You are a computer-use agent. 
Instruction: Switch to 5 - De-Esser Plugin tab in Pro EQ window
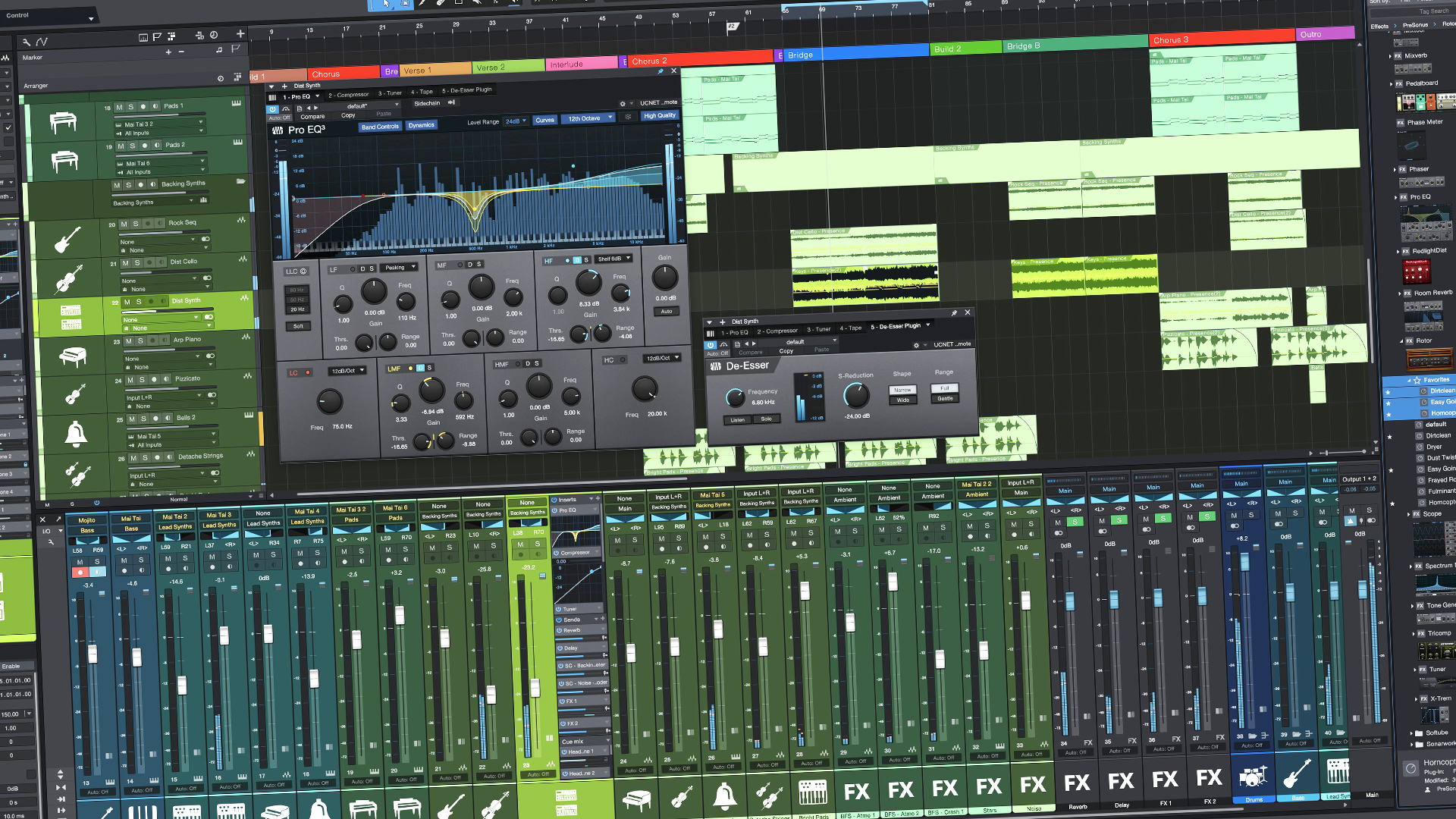coord(467,90)
